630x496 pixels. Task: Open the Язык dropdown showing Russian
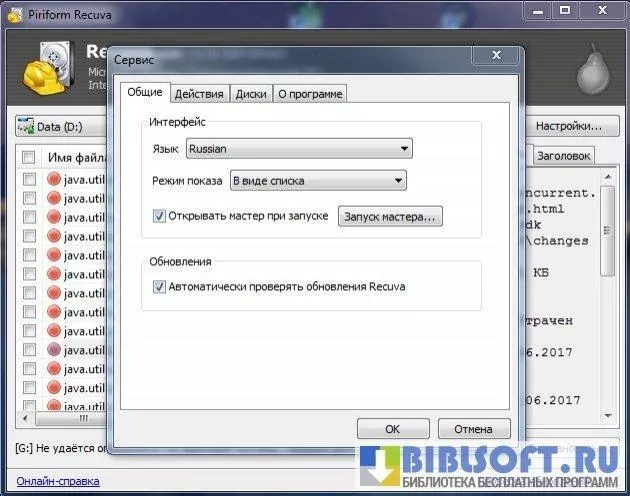tap(300, 149)
